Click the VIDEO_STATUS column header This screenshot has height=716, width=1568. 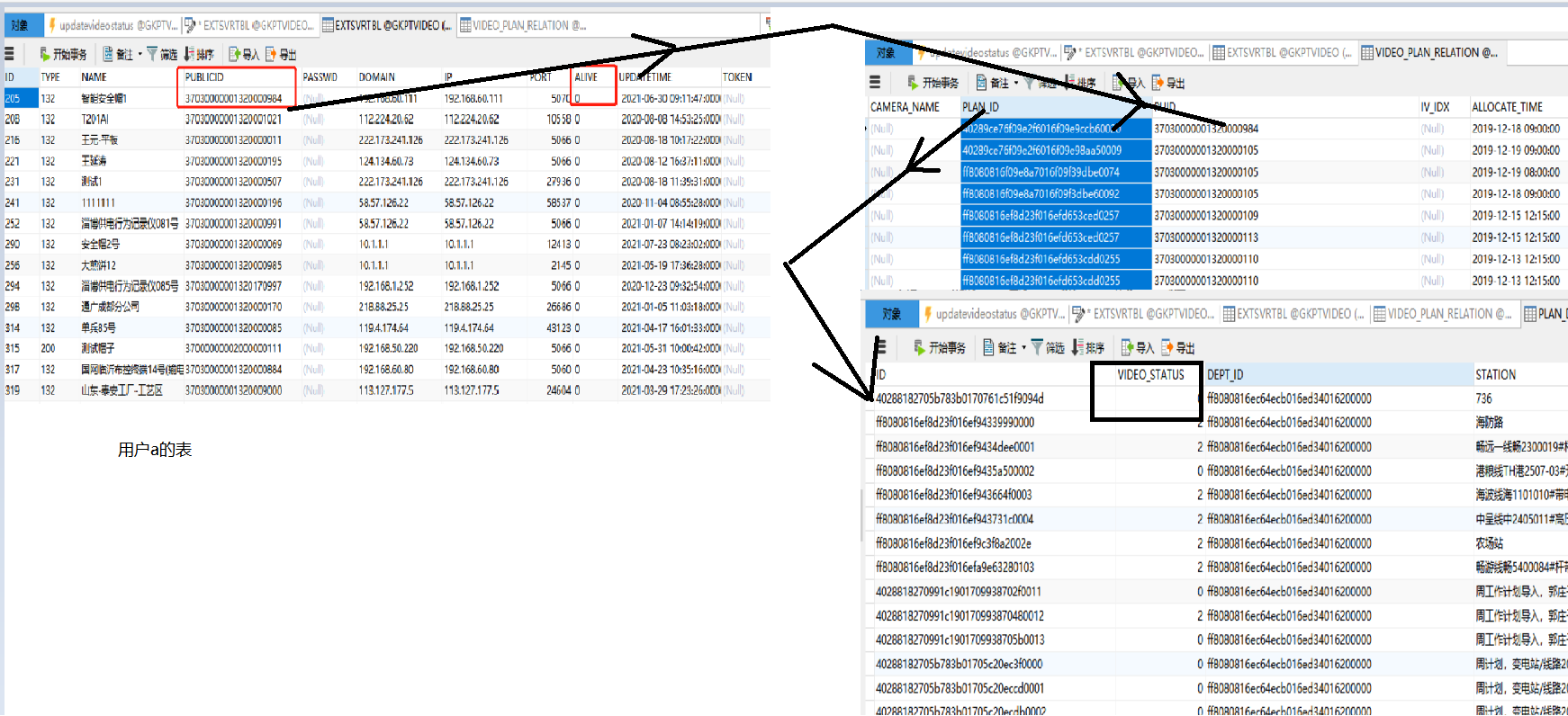pyautogui.click(x=1150, y=375)
